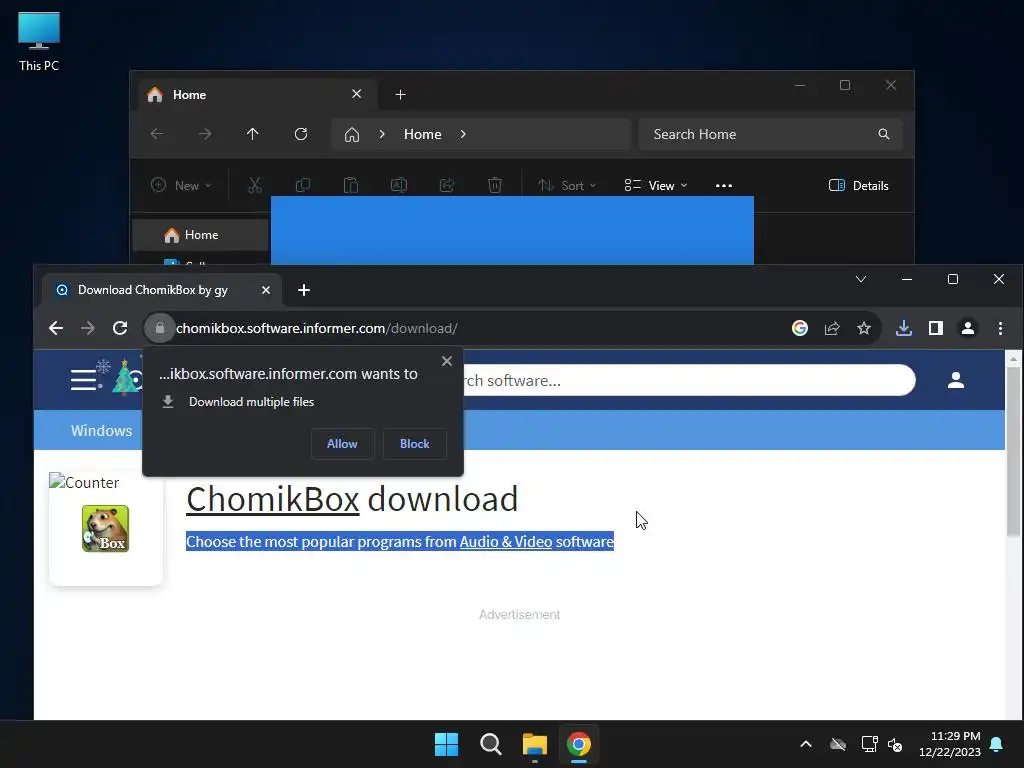1024x768 pixels.
Task: Click back arrow in File Explorer
Action: 157,134
